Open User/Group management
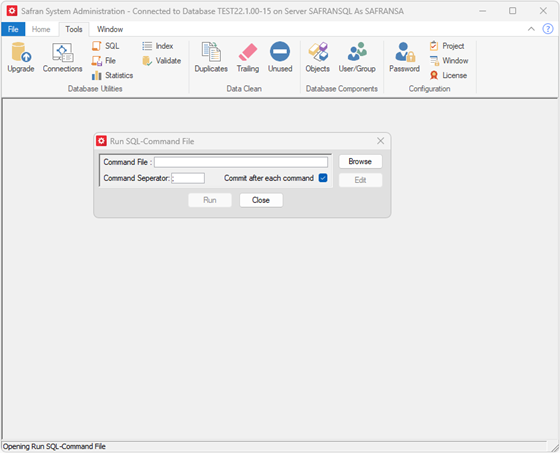 pyautogui.click(x=357, y=57)
